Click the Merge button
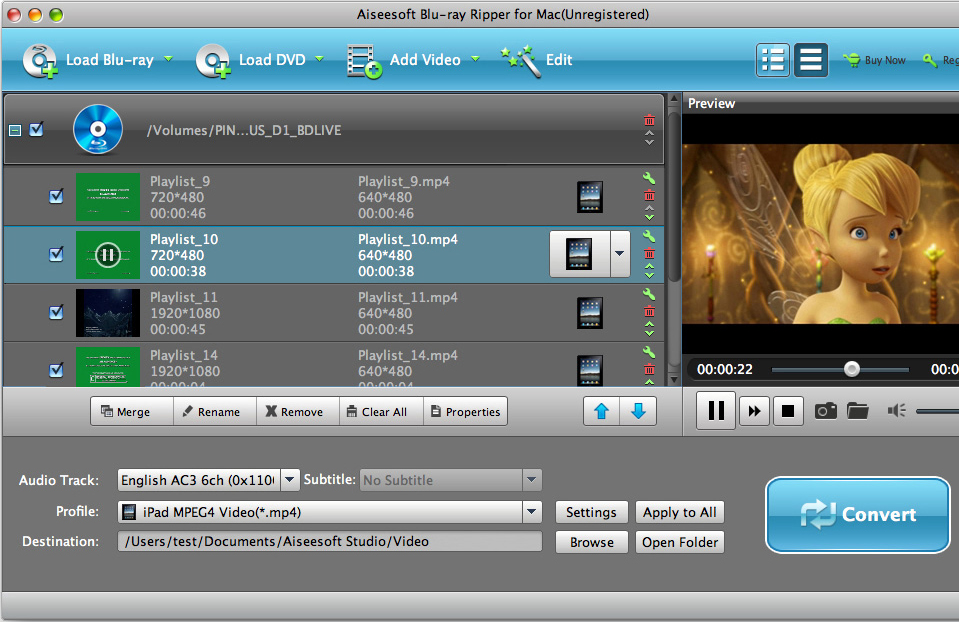This screenshot has height=622, width=959. pyautogui.click(x=132, y=412)
